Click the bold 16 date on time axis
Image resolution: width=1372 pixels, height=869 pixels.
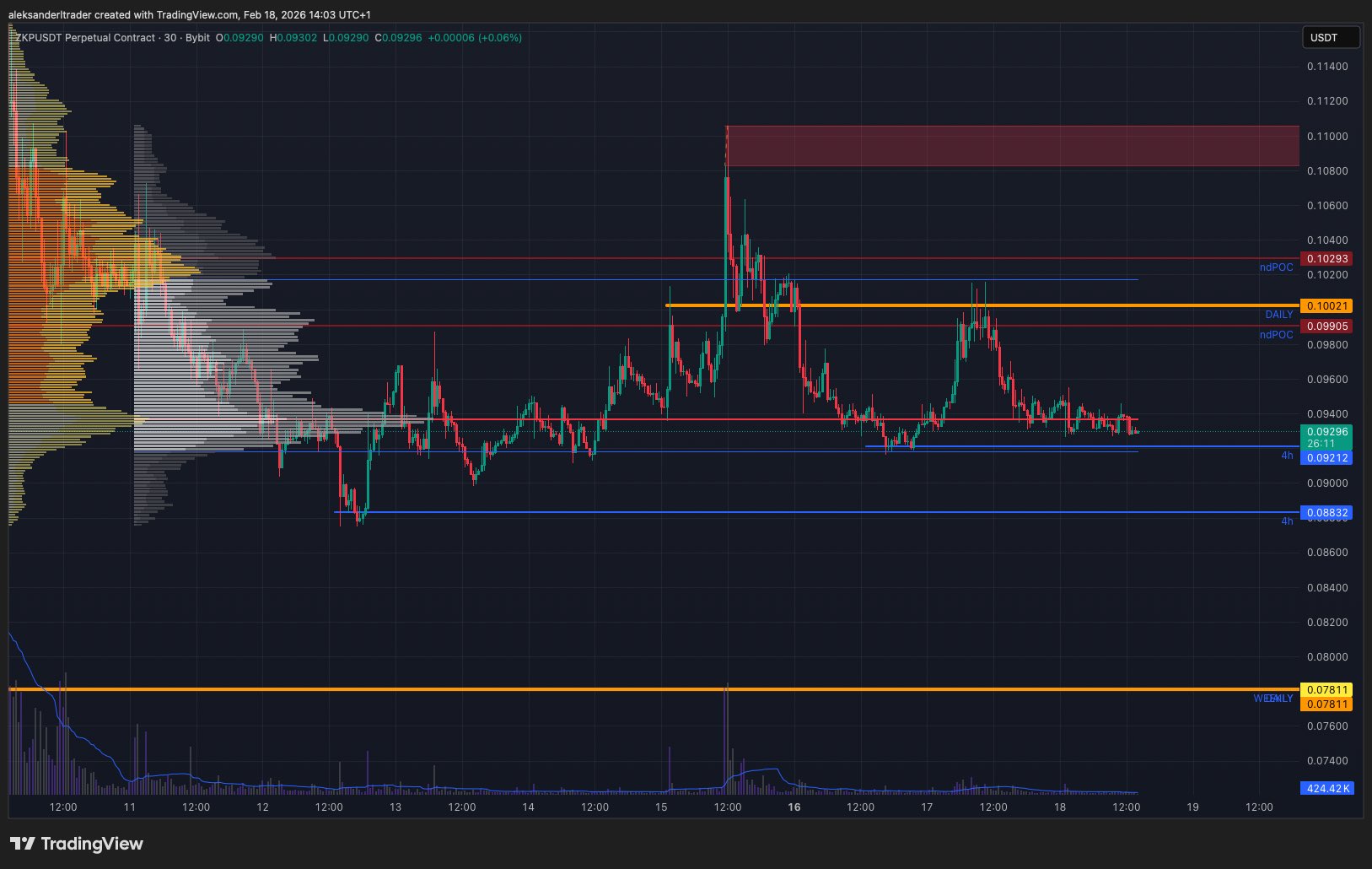[x=794, y=807]
